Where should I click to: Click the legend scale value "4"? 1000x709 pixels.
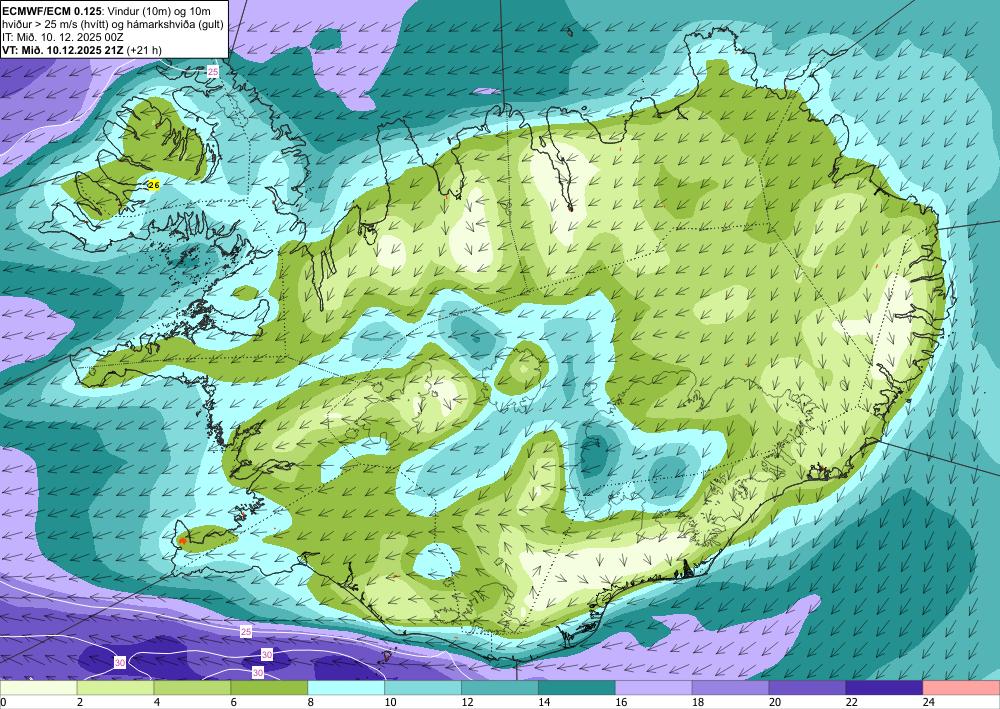[x=157, y=702]
